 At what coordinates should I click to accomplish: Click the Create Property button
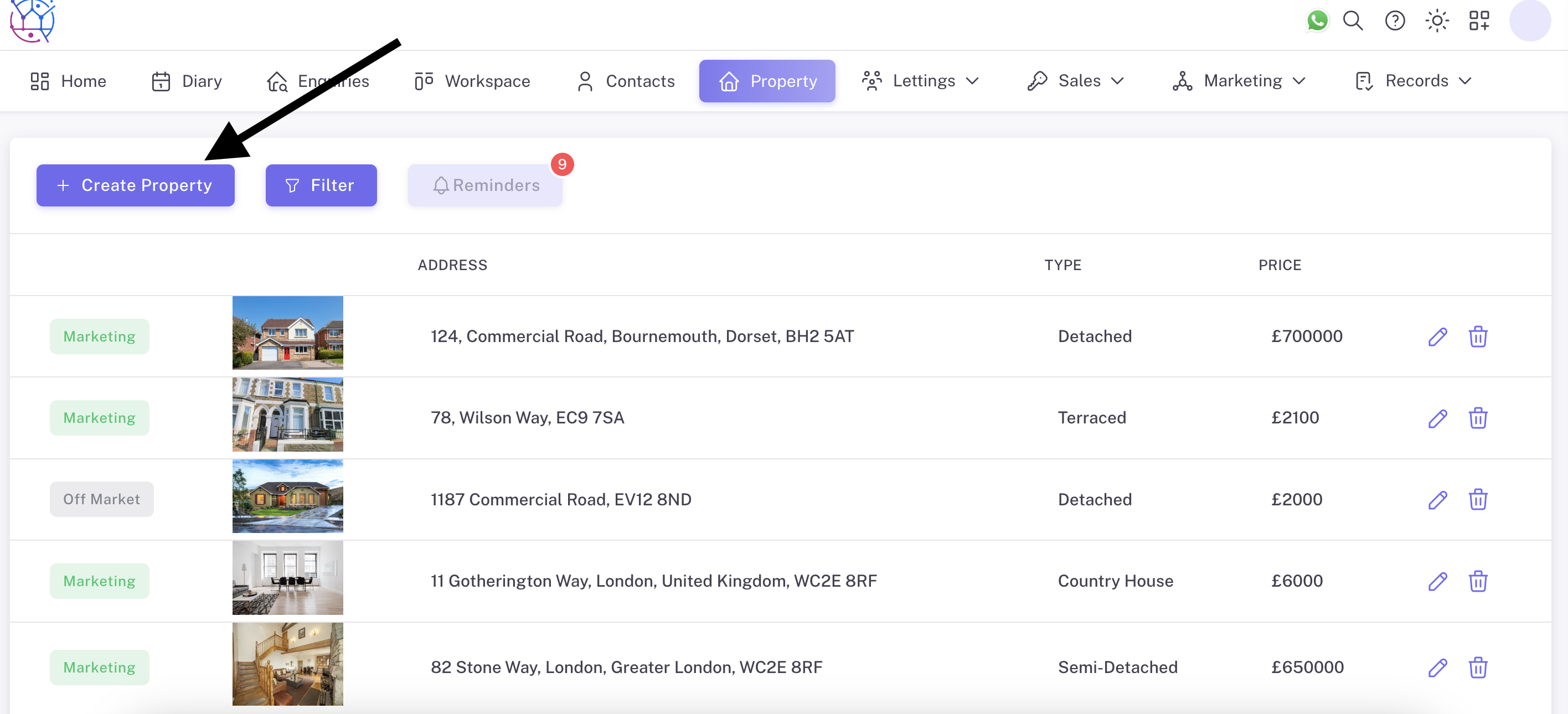(x=135, y=185)
